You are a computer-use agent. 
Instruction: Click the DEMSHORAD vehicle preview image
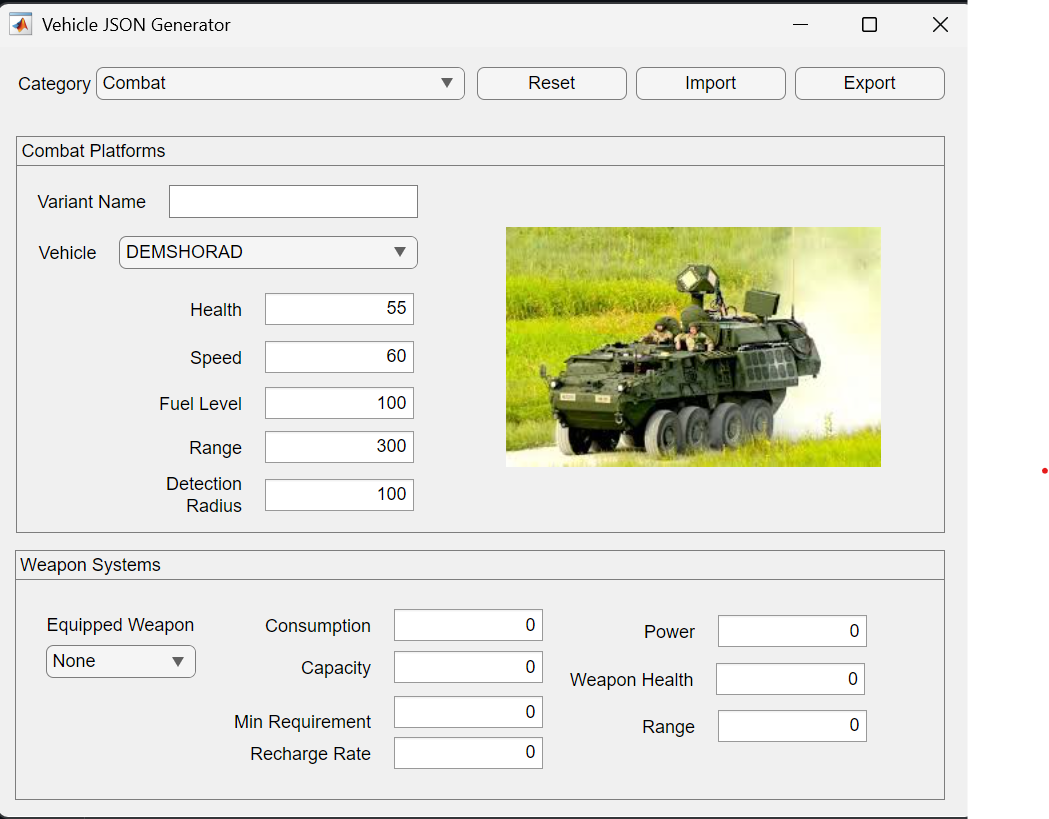coord(693,346)
